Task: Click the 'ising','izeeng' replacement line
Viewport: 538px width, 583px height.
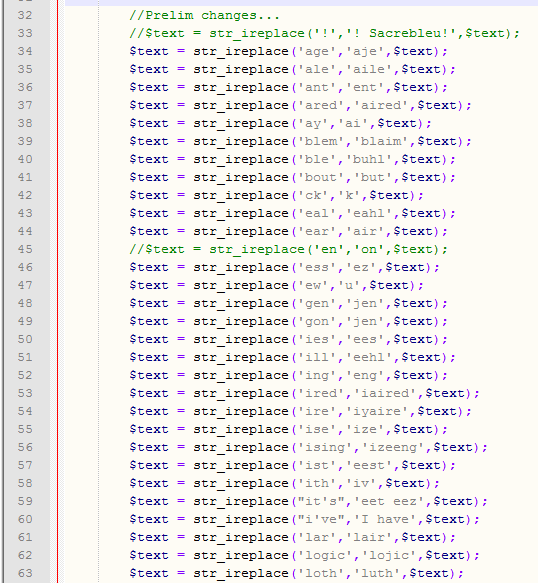Action: point(308,447)
